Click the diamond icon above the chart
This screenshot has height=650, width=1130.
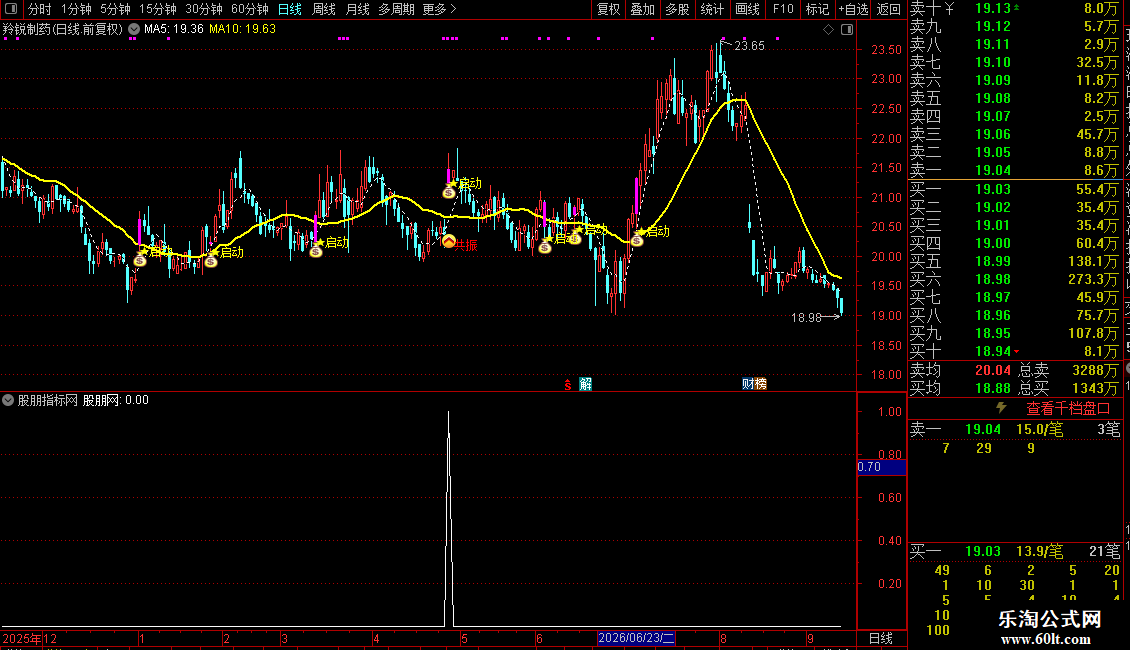[x=829, y=30]
